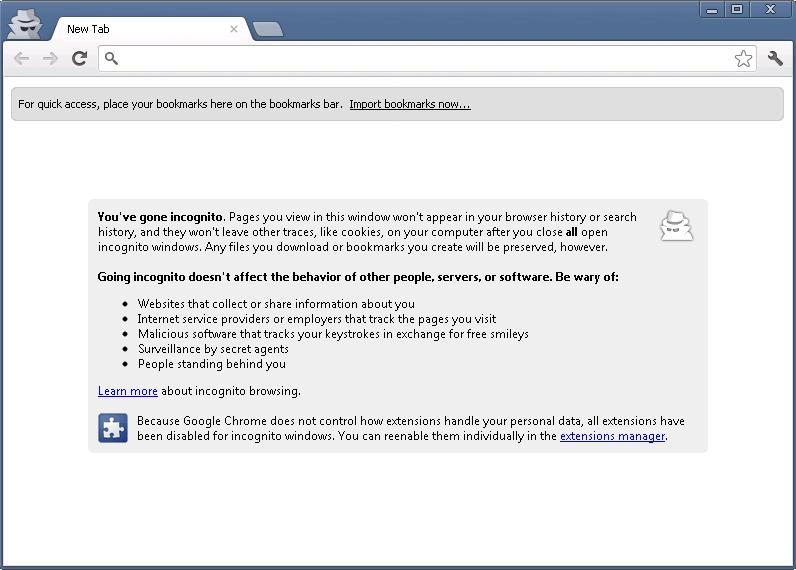
Task: Click the search magnifier in address bar
Action: tap(111, 58)
